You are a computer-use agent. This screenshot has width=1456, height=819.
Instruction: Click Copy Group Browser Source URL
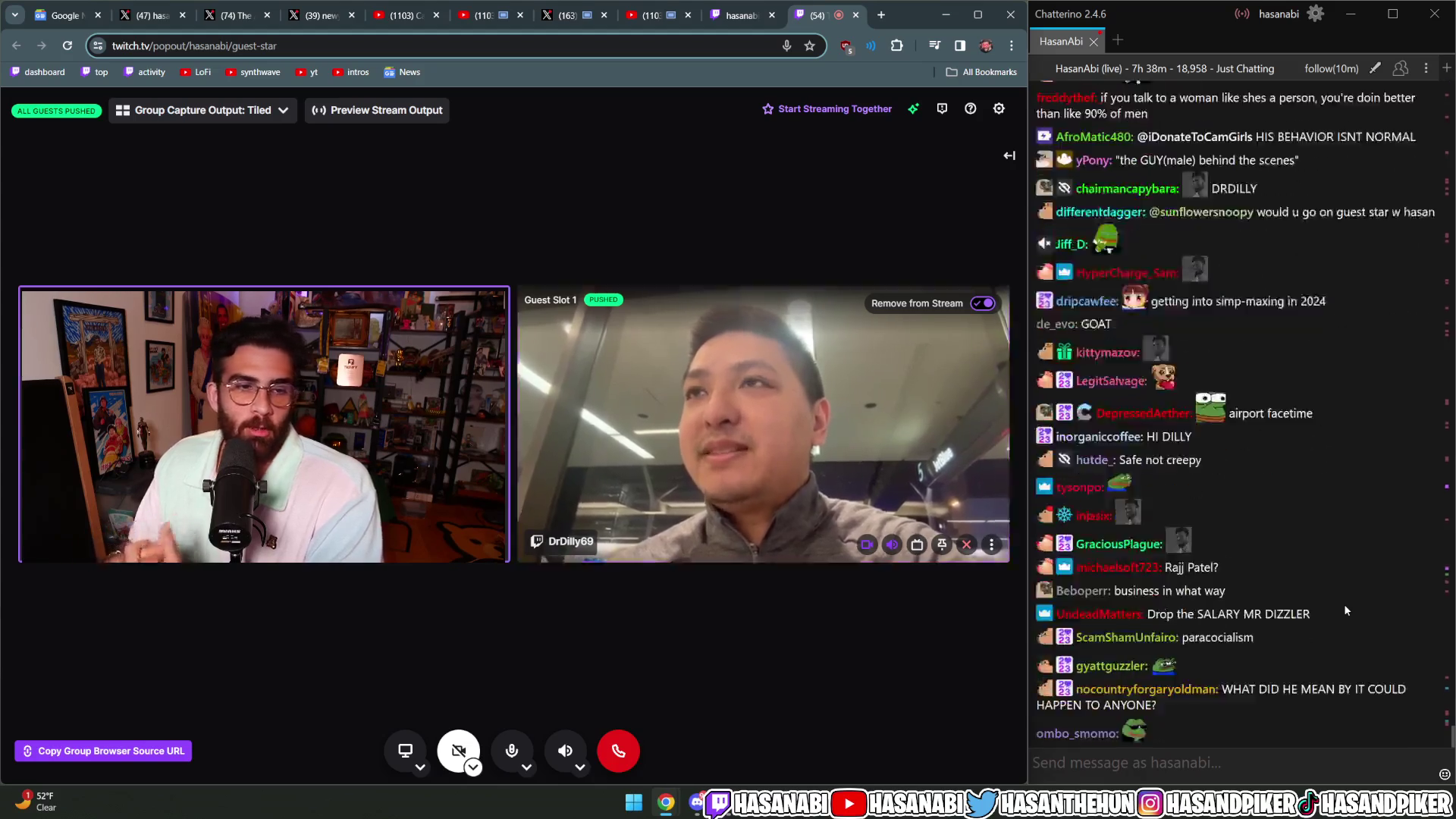[102, 751]
